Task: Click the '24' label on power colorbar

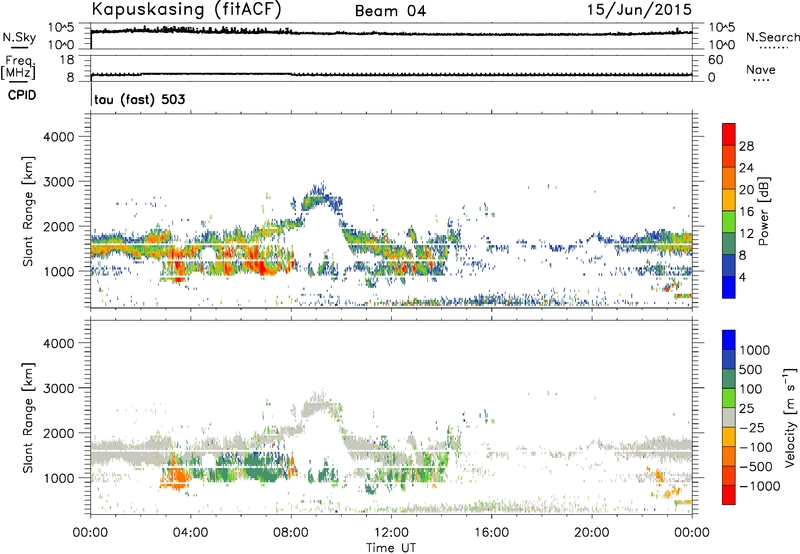Action: (746, 168)
